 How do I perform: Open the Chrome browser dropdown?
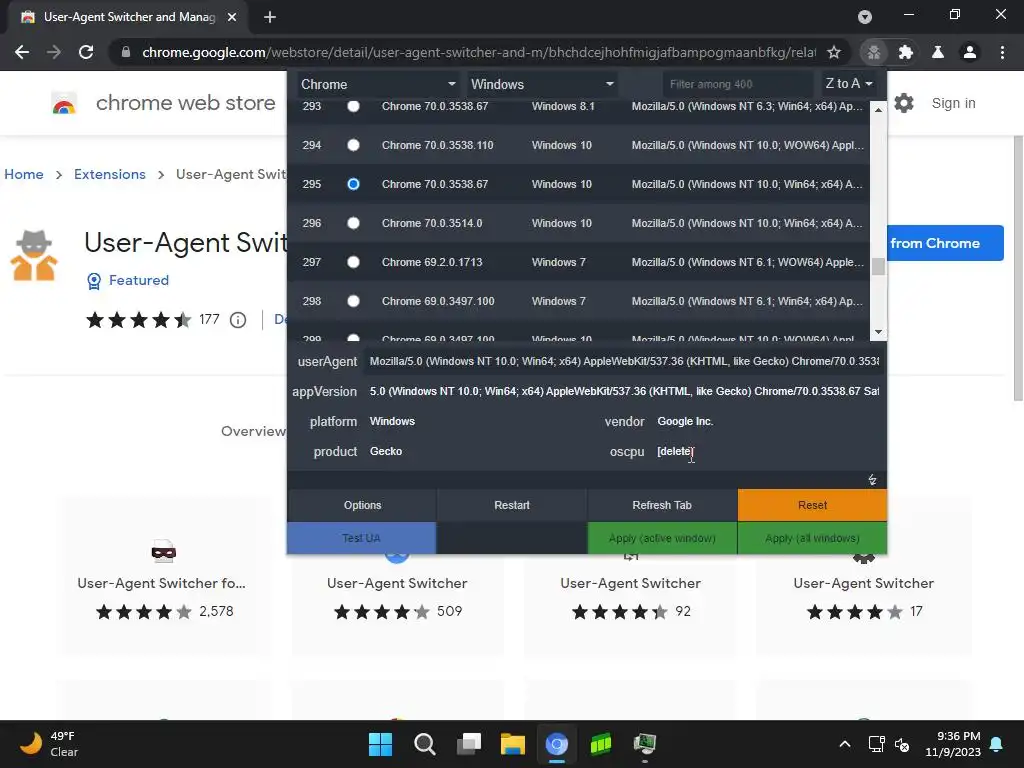377,84
